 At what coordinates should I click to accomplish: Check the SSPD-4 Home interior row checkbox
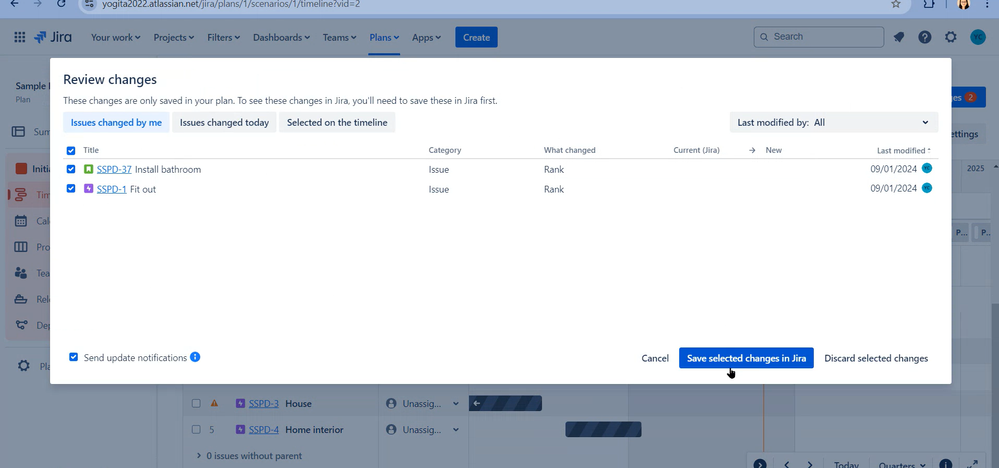click(x=196, y=430)
